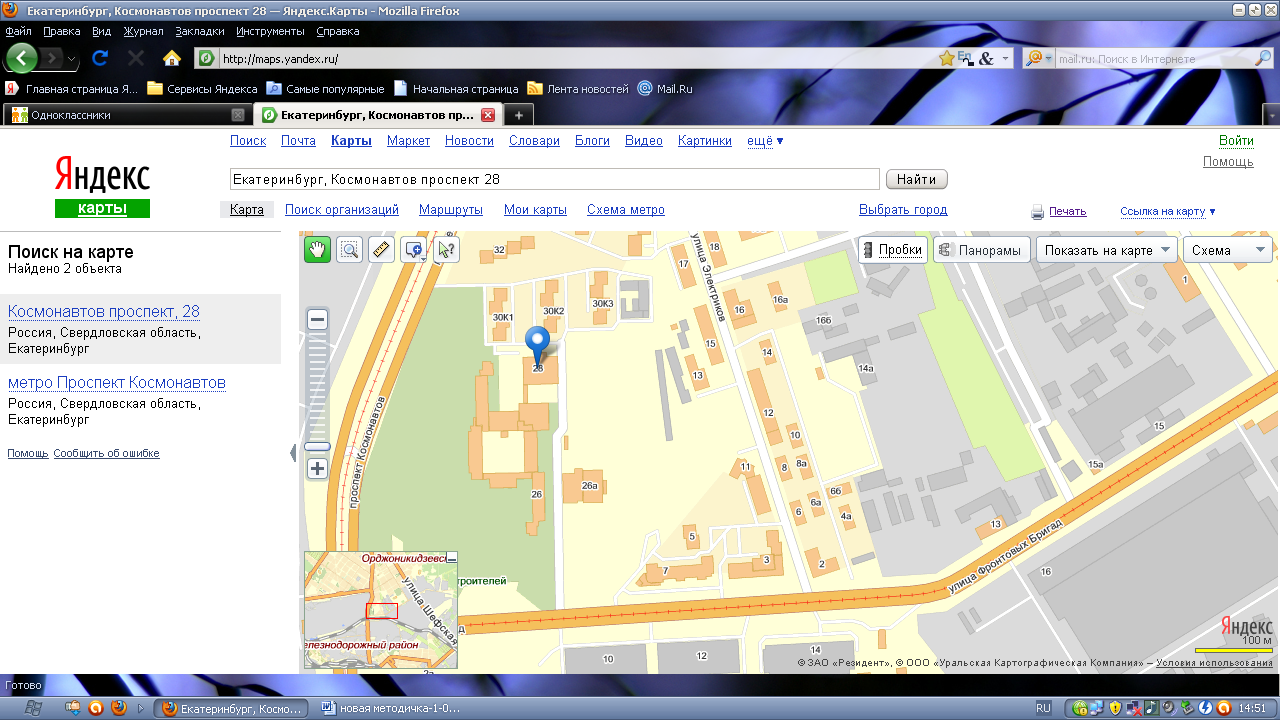This screenshot has height=720, width=1280.
Task: Collapse the left search results panel arrow
Action: click(293, 453)
